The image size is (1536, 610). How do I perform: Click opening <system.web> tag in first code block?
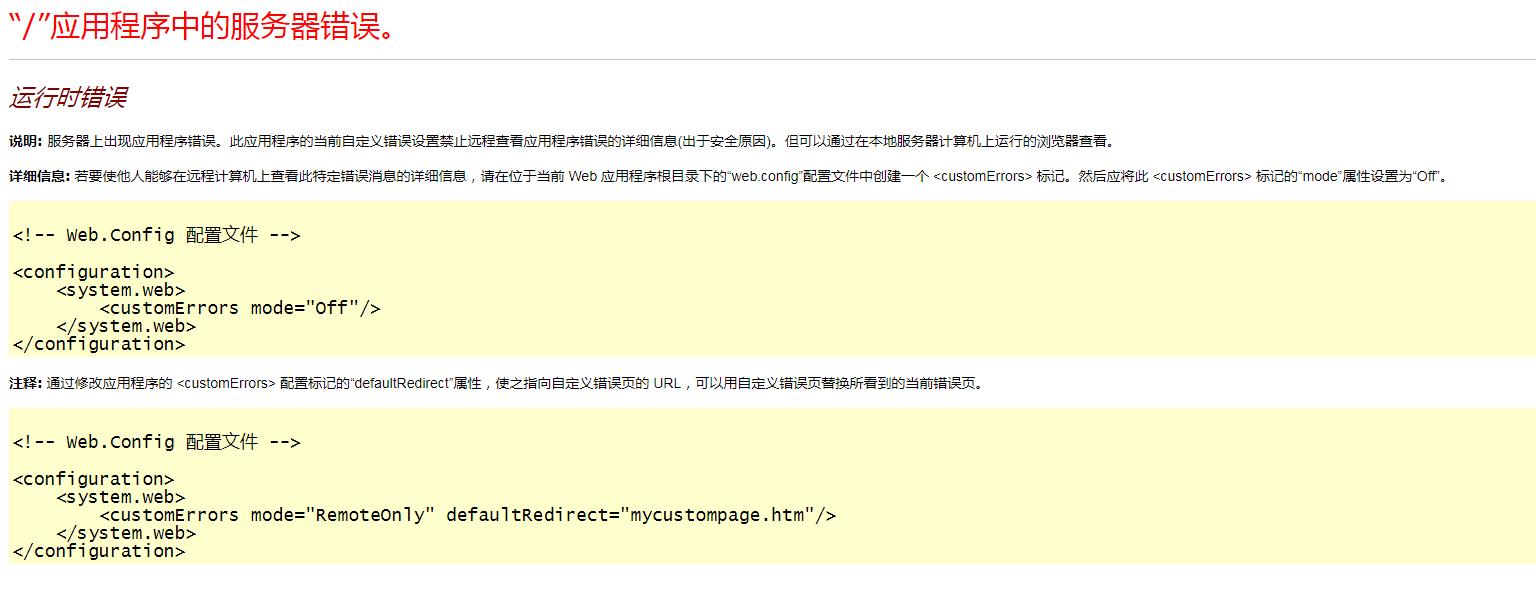coord(120,290)
